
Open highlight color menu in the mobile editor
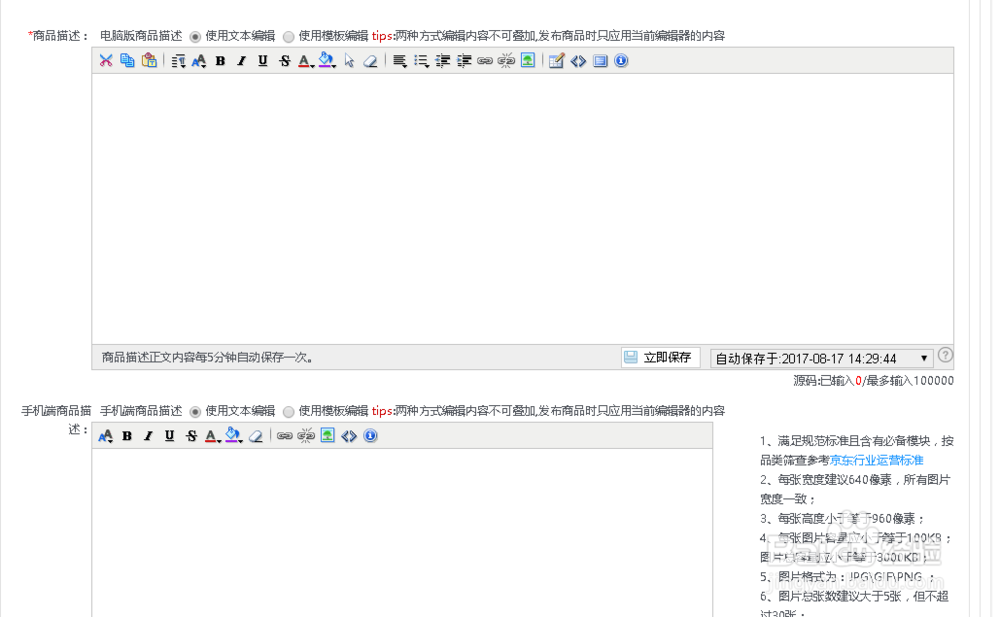click(x=234, y=436)
